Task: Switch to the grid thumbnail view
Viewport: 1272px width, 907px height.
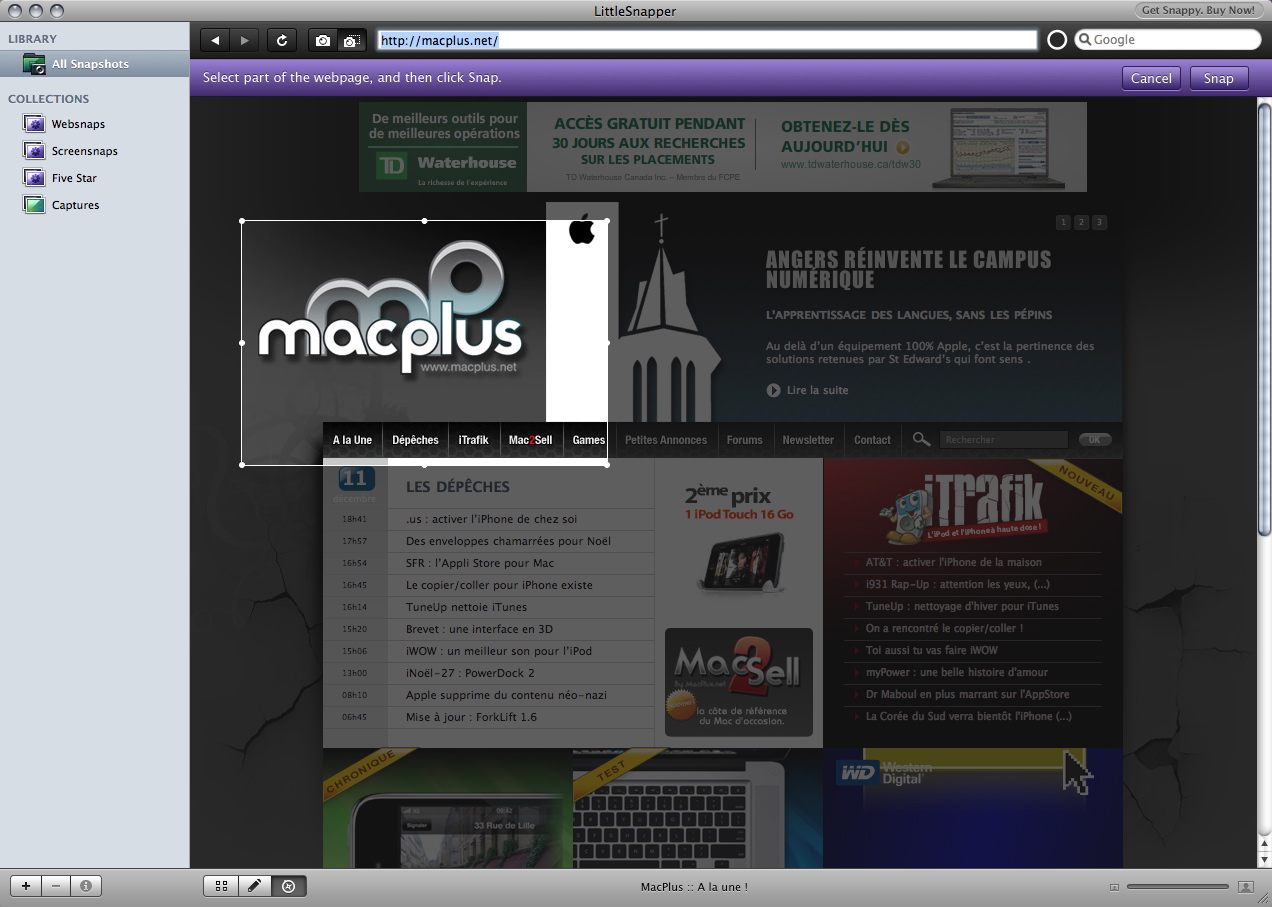Action: coord(221,886)
